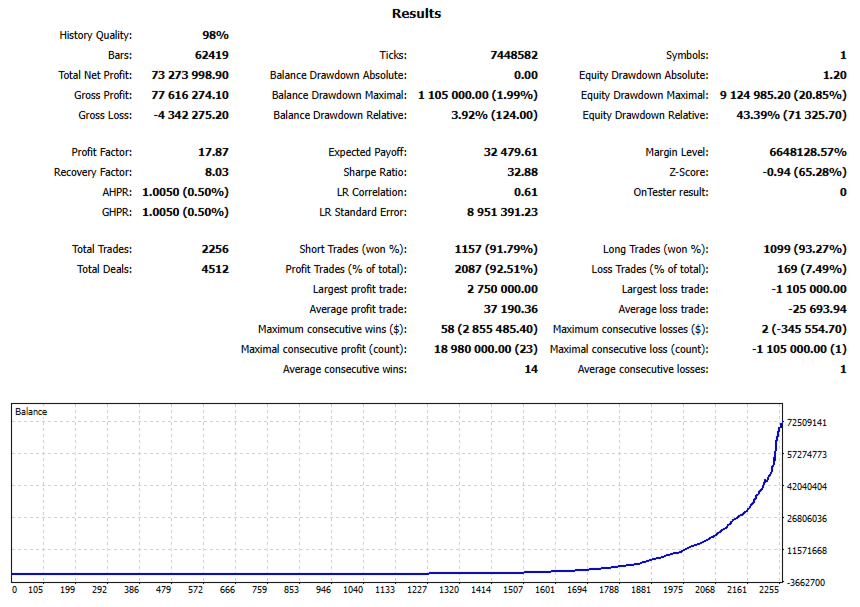This screenshot has height=607, width=860.
Task: Select the Sharpe Ratio value 32.88
Action: point(522,172)
